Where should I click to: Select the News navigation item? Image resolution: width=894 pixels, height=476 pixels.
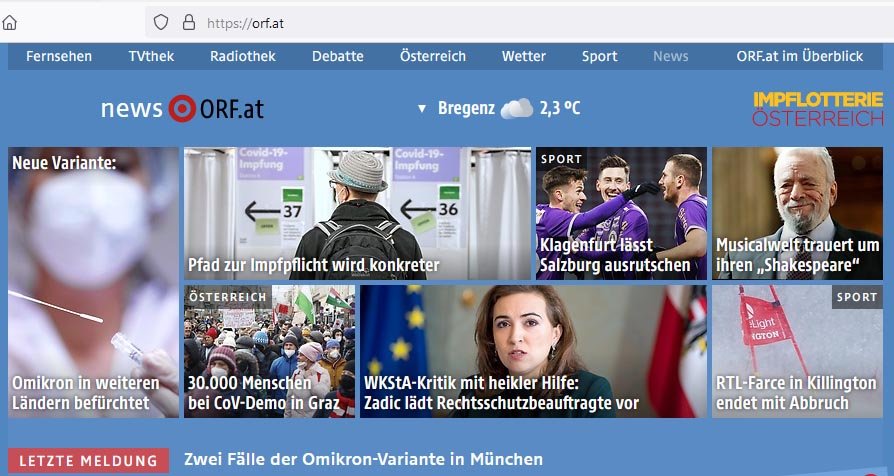coord(670,56)
